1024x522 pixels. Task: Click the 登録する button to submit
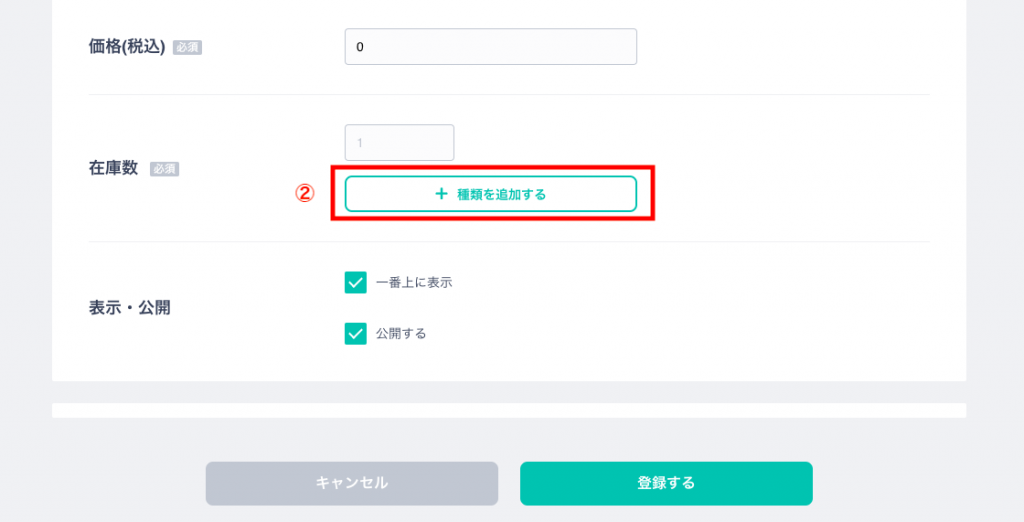[x=666, y=483]
